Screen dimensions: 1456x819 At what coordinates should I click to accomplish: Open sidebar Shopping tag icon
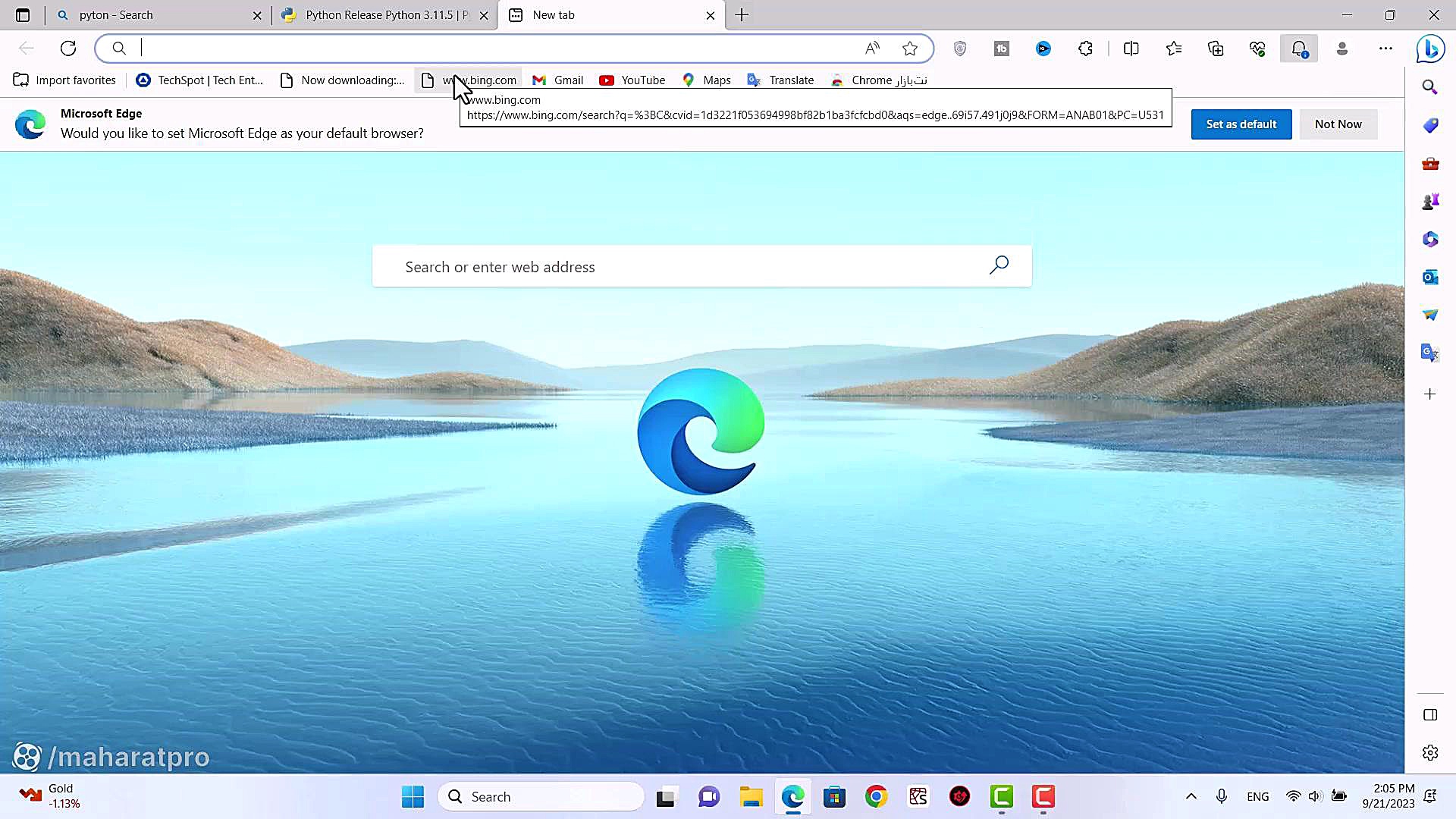[x=1430, y=125]
